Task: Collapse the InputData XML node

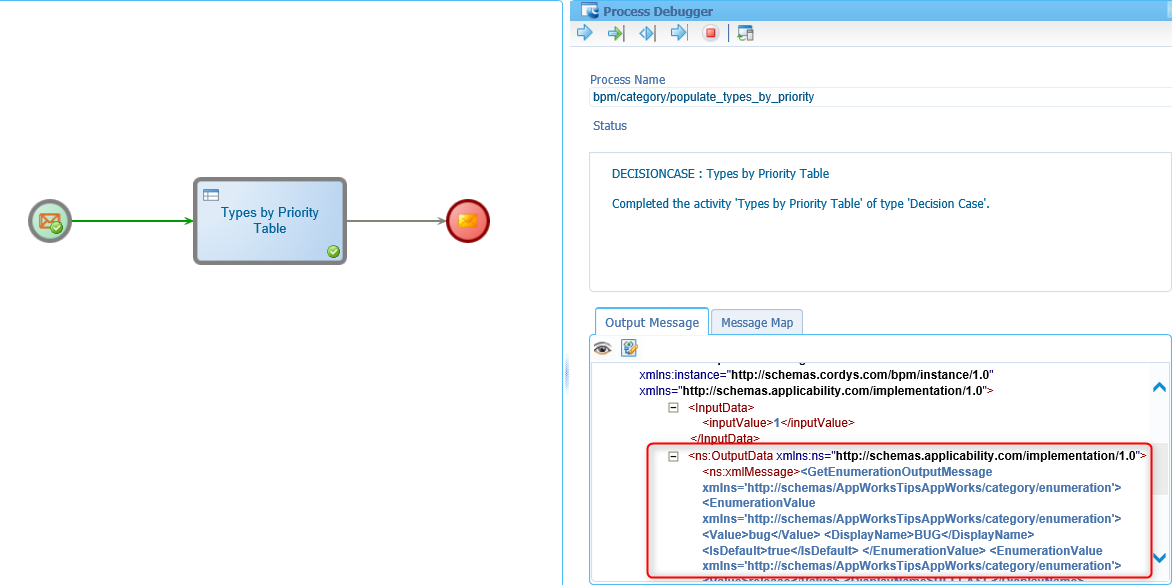Action: click(x=673, y=408)
